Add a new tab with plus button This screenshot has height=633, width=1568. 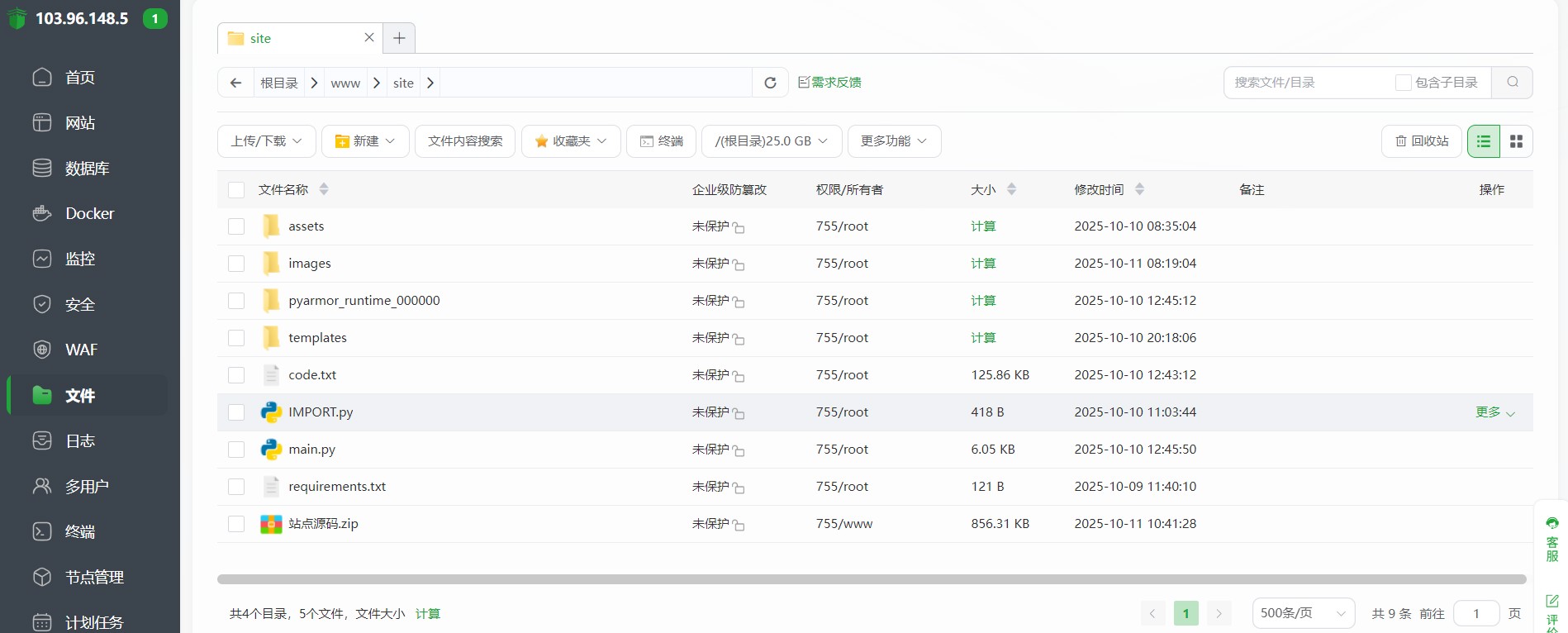pyautogui.click(x=399, y=38)
